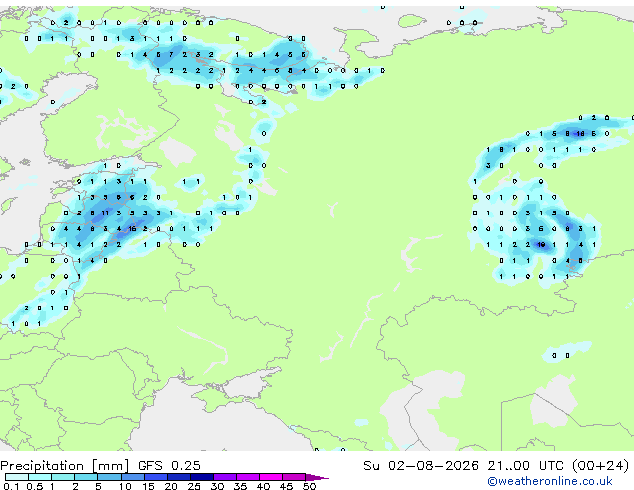Pick the 35–40 mm legend swatch

[247, 477]
